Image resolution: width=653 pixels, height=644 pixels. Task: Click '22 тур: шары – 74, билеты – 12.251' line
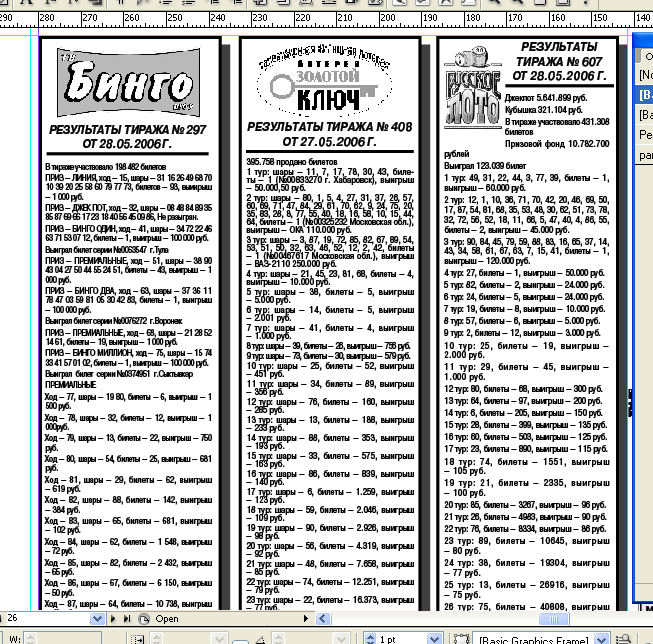pos(330,582)
